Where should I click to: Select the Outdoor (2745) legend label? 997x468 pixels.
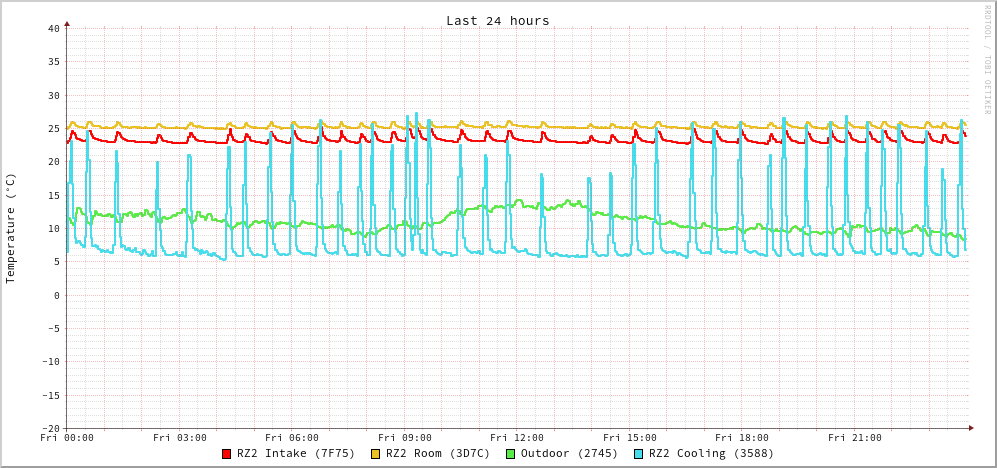click(x=569, y=453)
